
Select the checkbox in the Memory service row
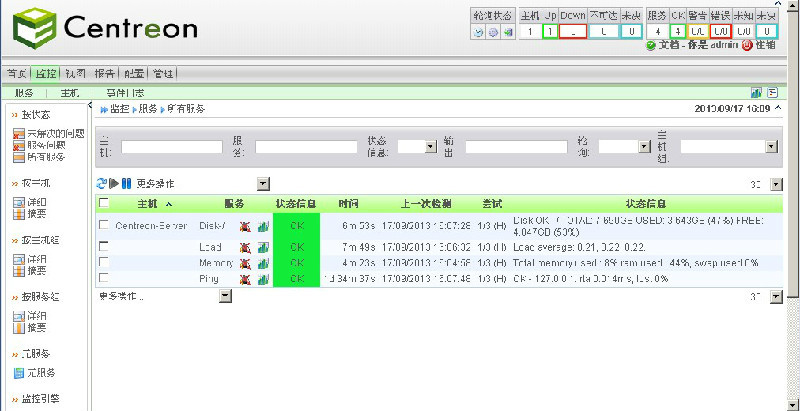coord(104,262)
